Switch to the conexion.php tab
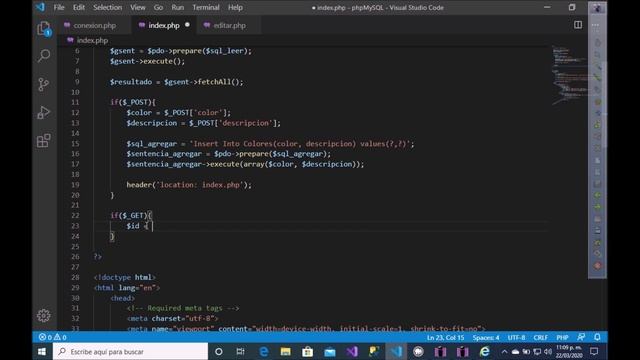This screenshot has width=640, height=360. pos(94,25)
